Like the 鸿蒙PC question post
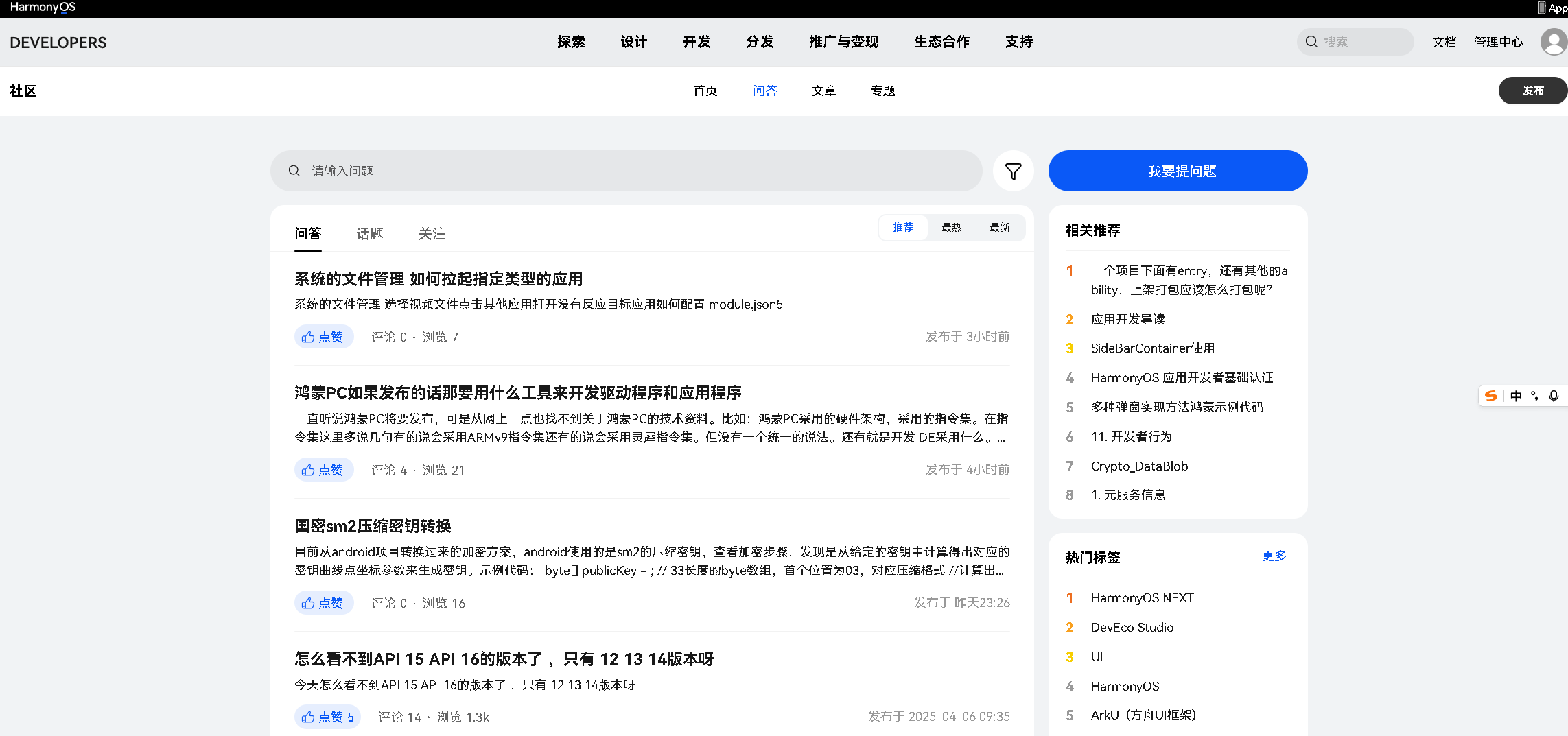Screen dimensions: 1568x736 [324, 470]
